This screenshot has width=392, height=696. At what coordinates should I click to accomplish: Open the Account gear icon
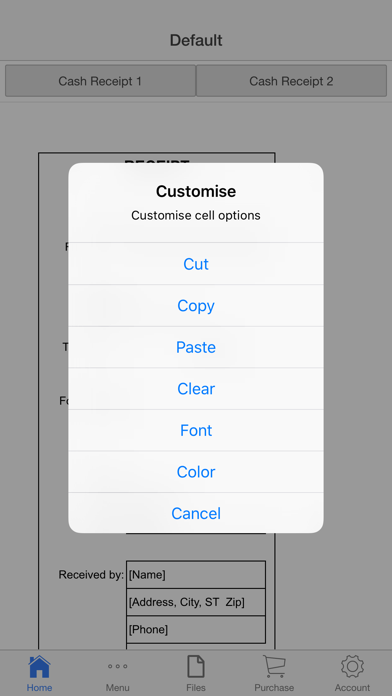tap(352, 667)
